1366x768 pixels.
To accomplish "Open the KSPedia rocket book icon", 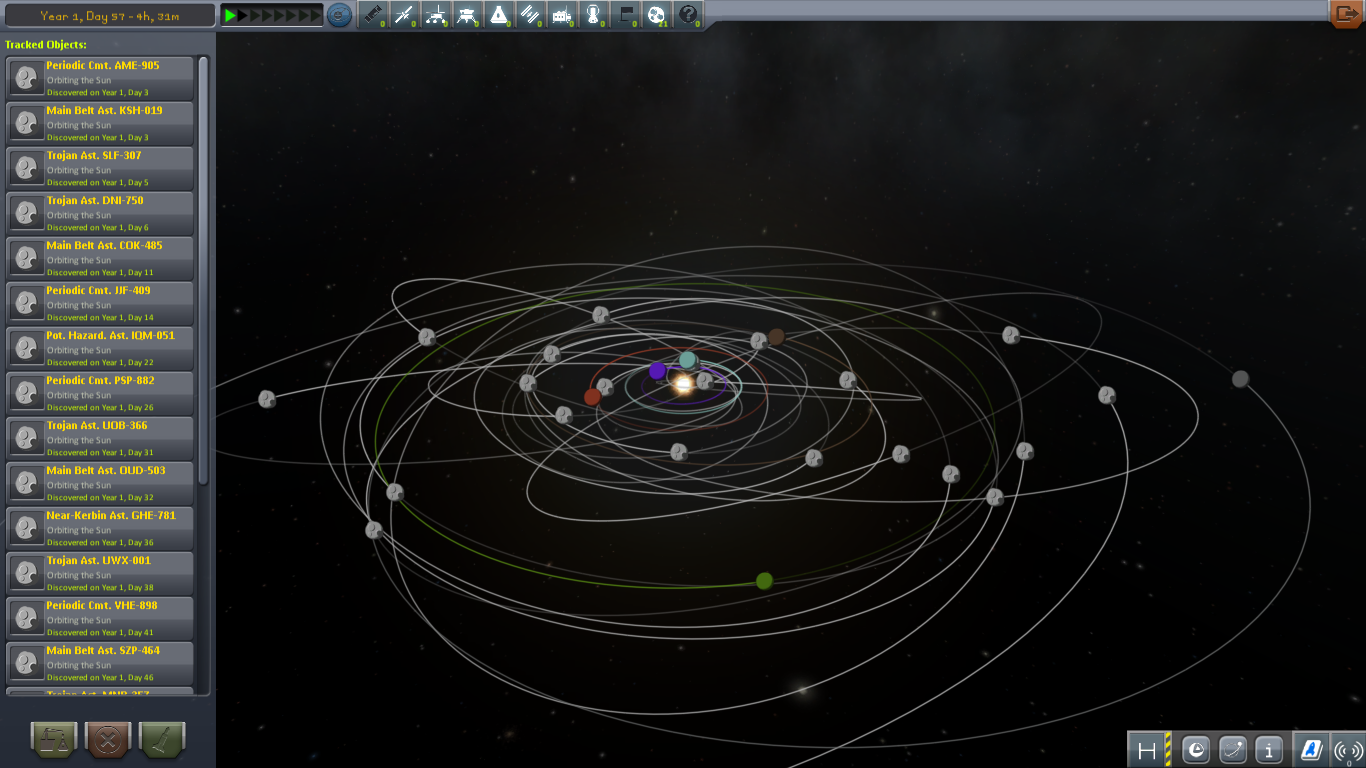I will pos(1311,749).
